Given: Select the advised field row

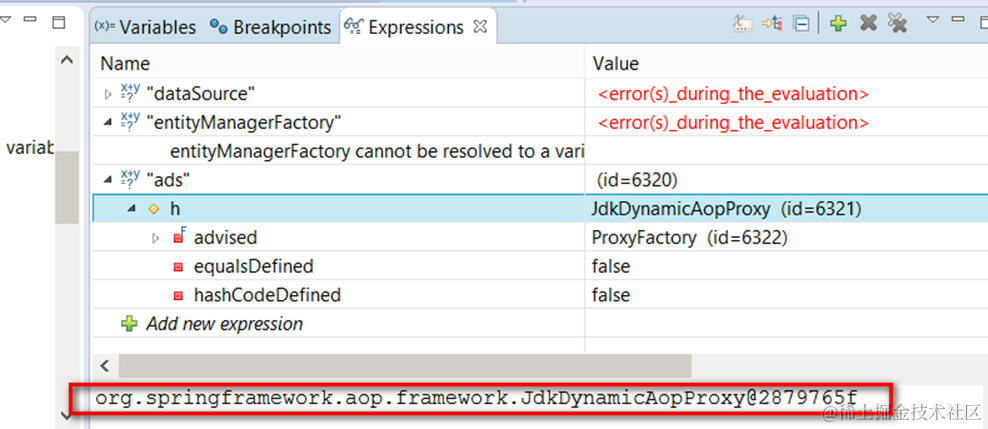Looking at the screenshot, I should pyautogui.click(x=542, y=237).
